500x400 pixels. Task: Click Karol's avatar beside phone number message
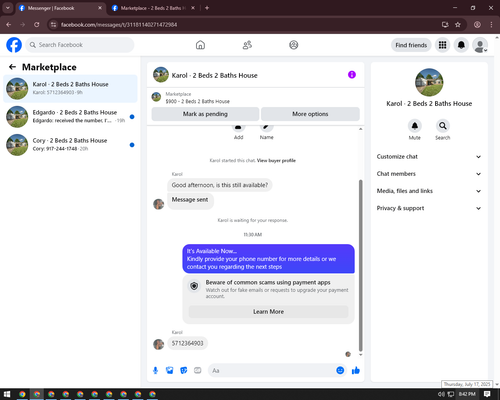point(158,344)
